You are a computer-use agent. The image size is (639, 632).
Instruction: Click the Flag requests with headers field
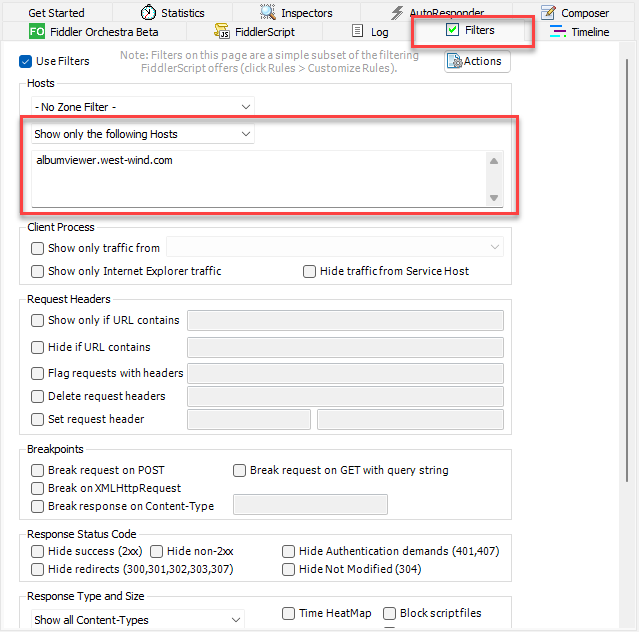[x=346, y=374]
